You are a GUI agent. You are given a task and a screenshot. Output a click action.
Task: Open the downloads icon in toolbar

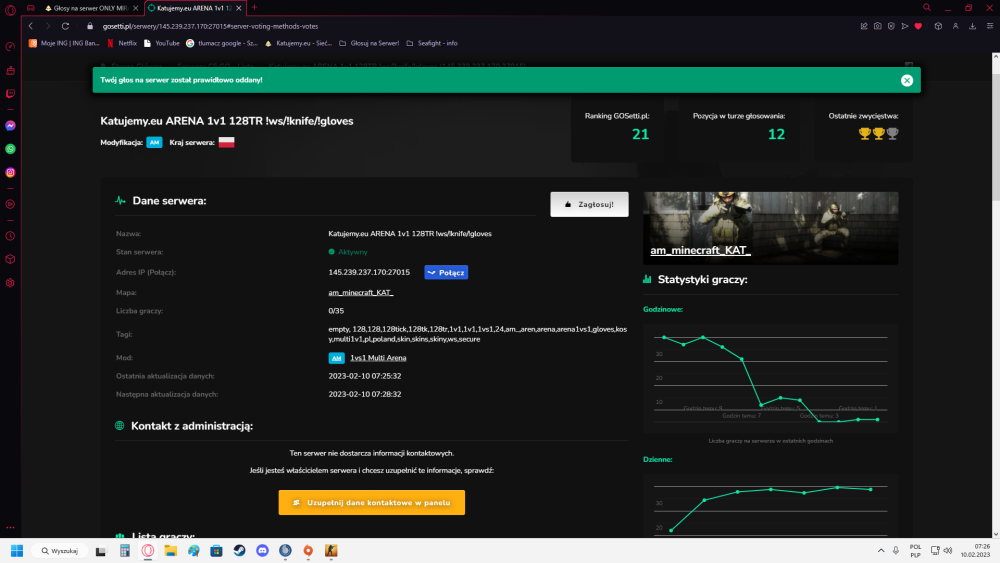pyautogui.click(x=973, y=26)
